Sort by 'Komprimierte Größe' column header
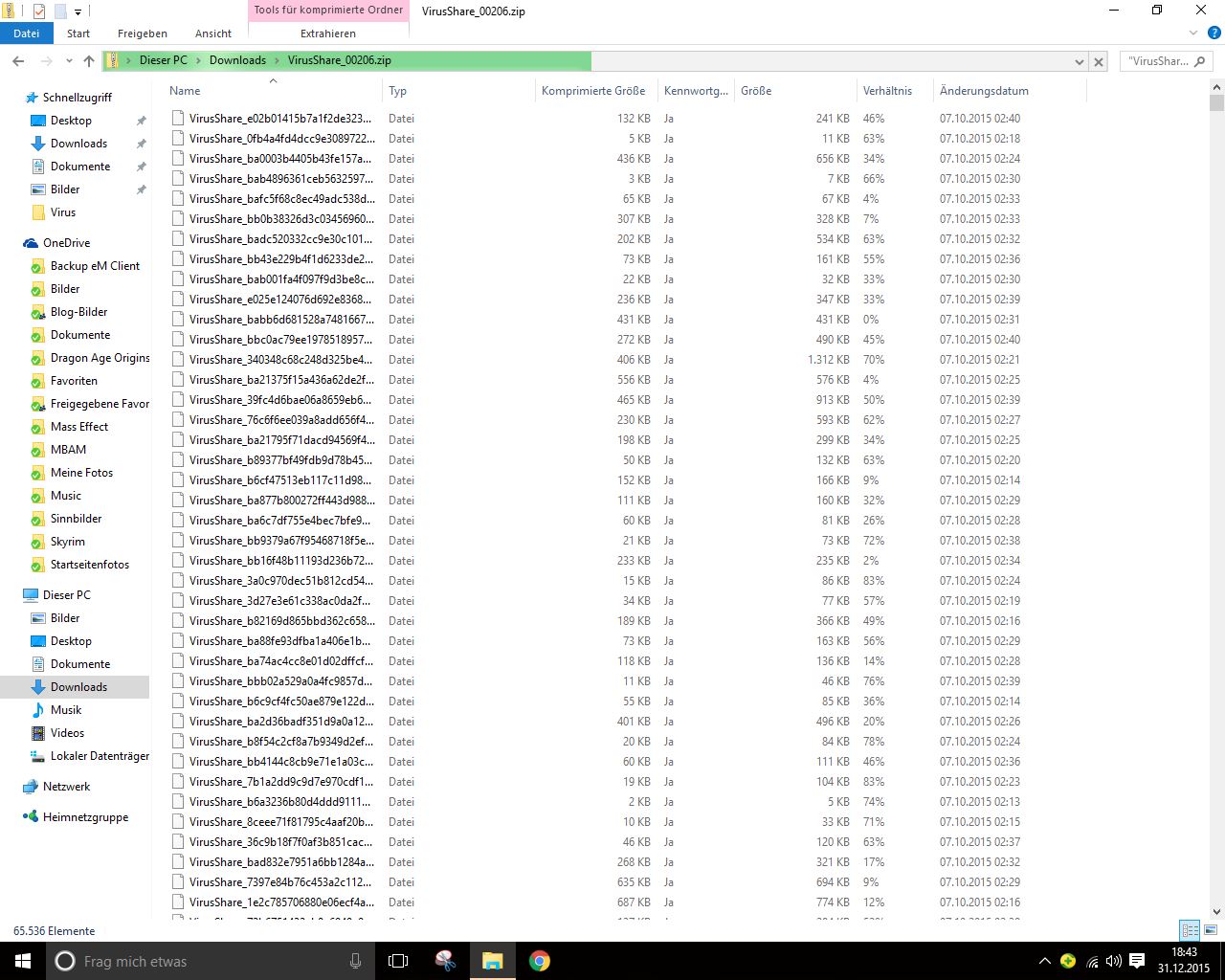Viewport: 1225px width, 980px height. click(593, 91)
